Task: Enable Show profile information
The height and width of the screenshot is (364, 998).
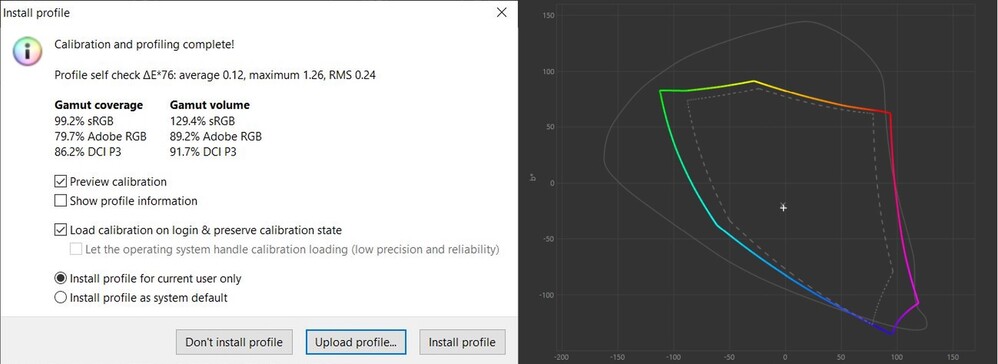Action: pyautogui.click(x=60, y=201)
